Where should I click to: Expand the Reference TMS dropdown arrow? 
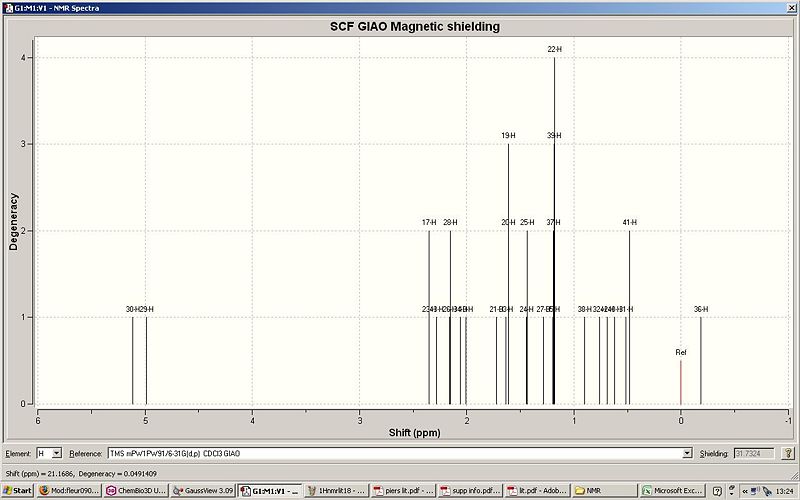tap(687, 453)
